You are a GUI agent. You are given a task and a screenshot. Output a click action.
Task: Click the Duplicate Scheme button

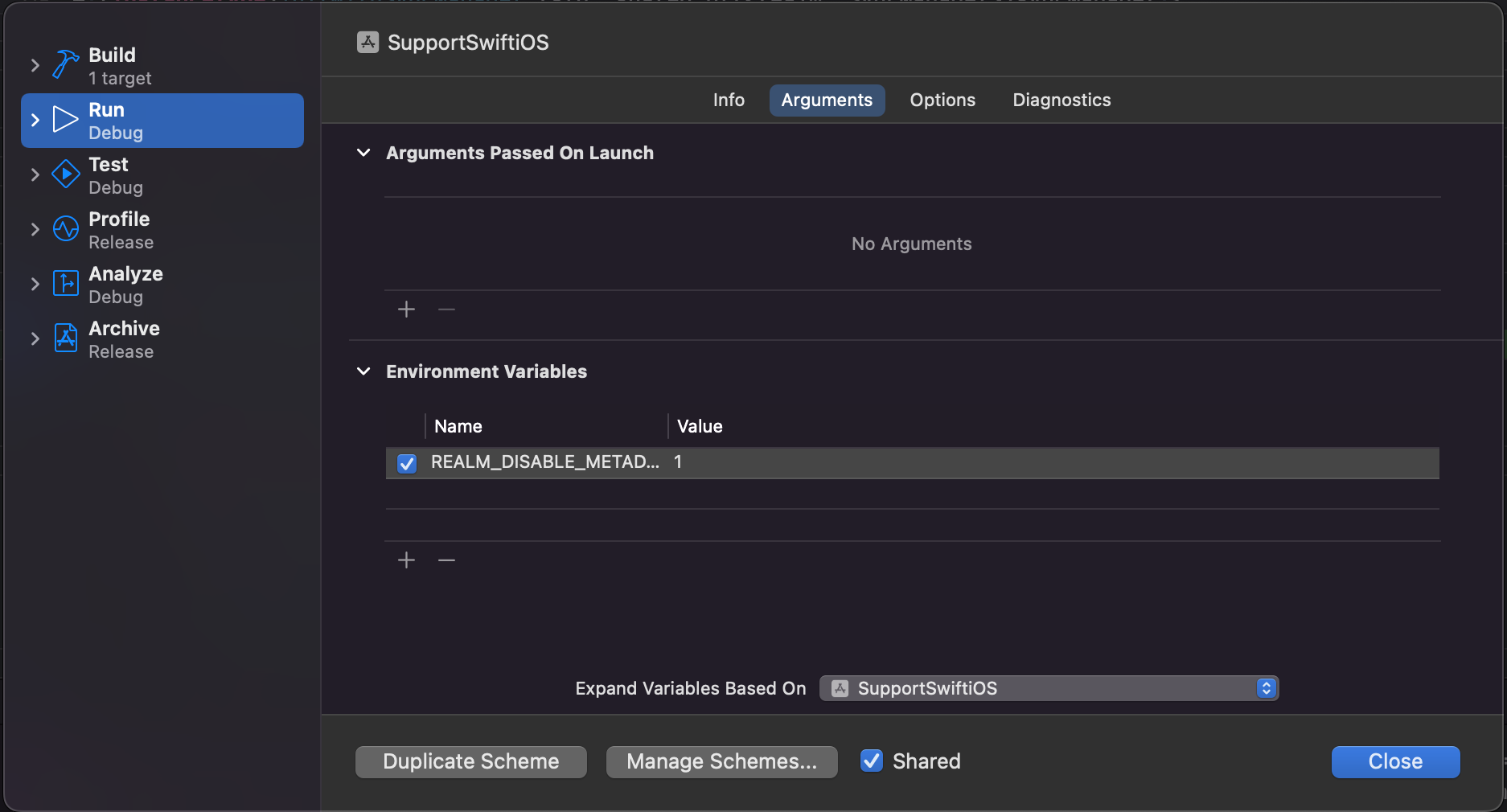tap(471, 761)
